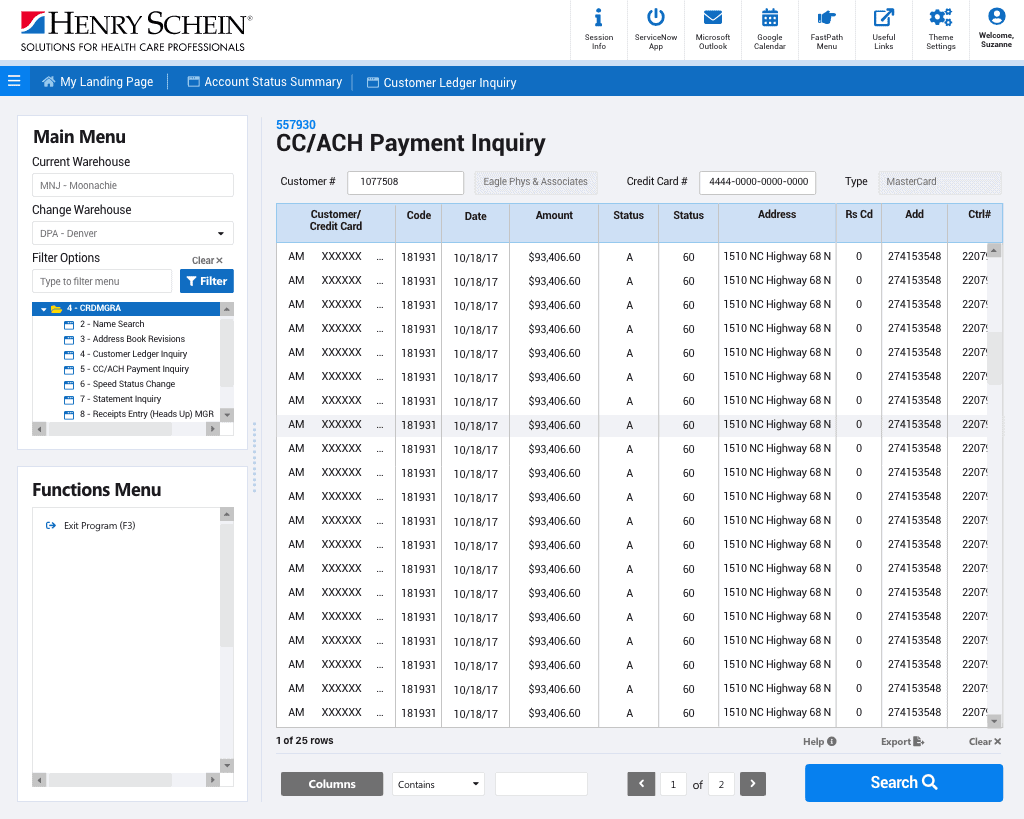Screen dimensions: 1024x819
Task: Click the 557930 program number link
Action: point(296,125)
